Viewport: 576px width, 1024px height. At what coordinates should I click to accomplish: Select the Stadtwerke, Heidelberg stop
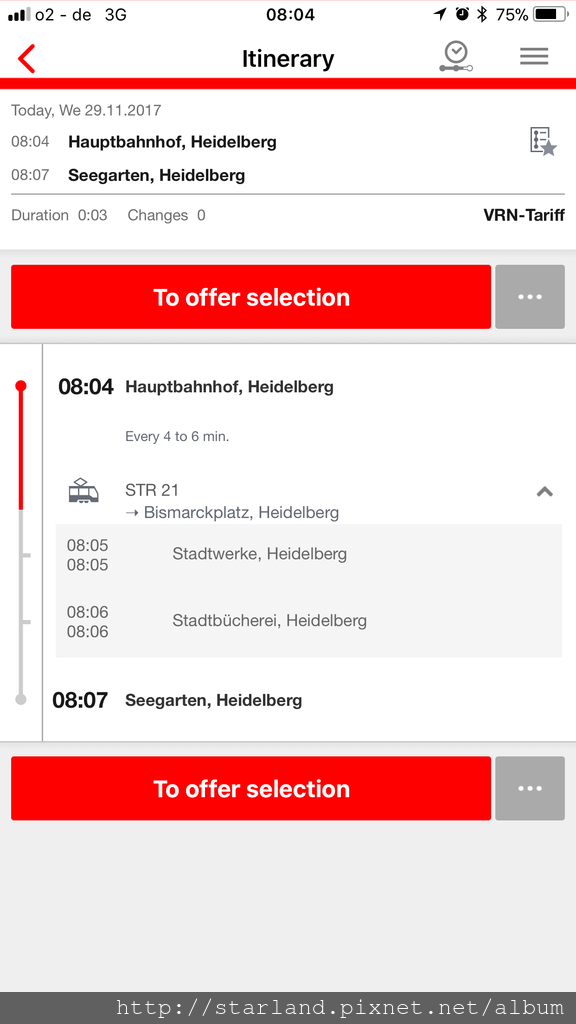[x=308, y=555]
